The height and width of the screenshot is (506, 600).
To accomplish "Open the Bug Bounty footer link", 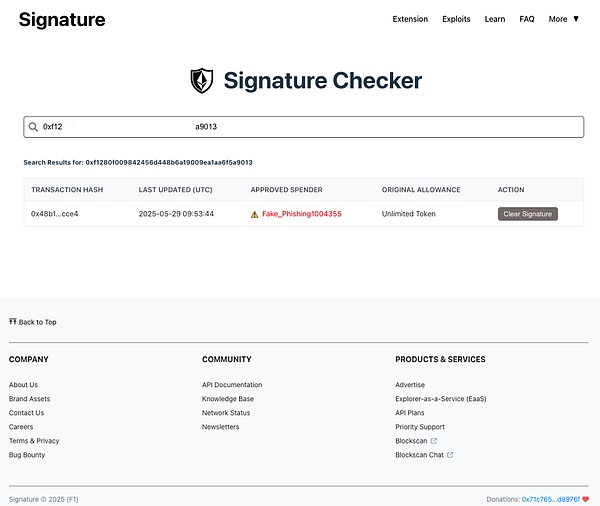I will (x=27, y=455).
